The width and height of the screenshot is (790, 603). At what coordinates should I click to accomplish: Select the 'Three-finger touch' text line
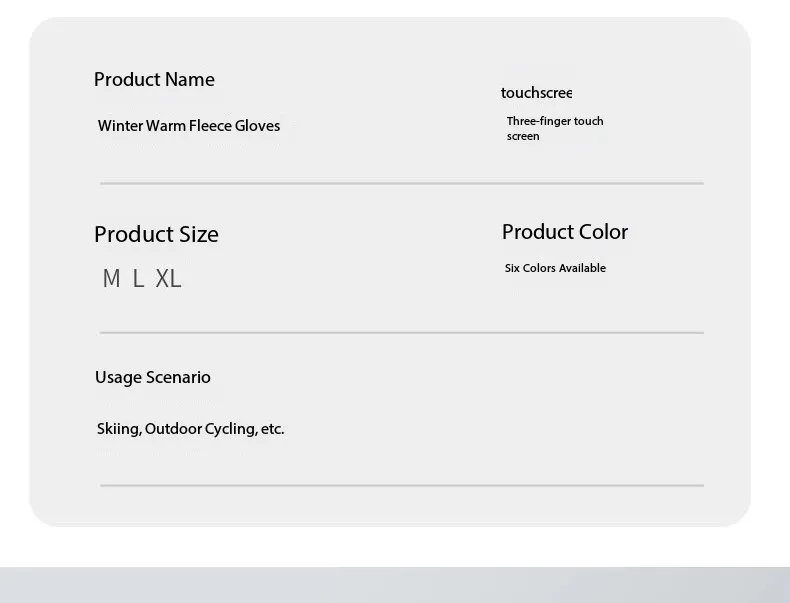555,121
